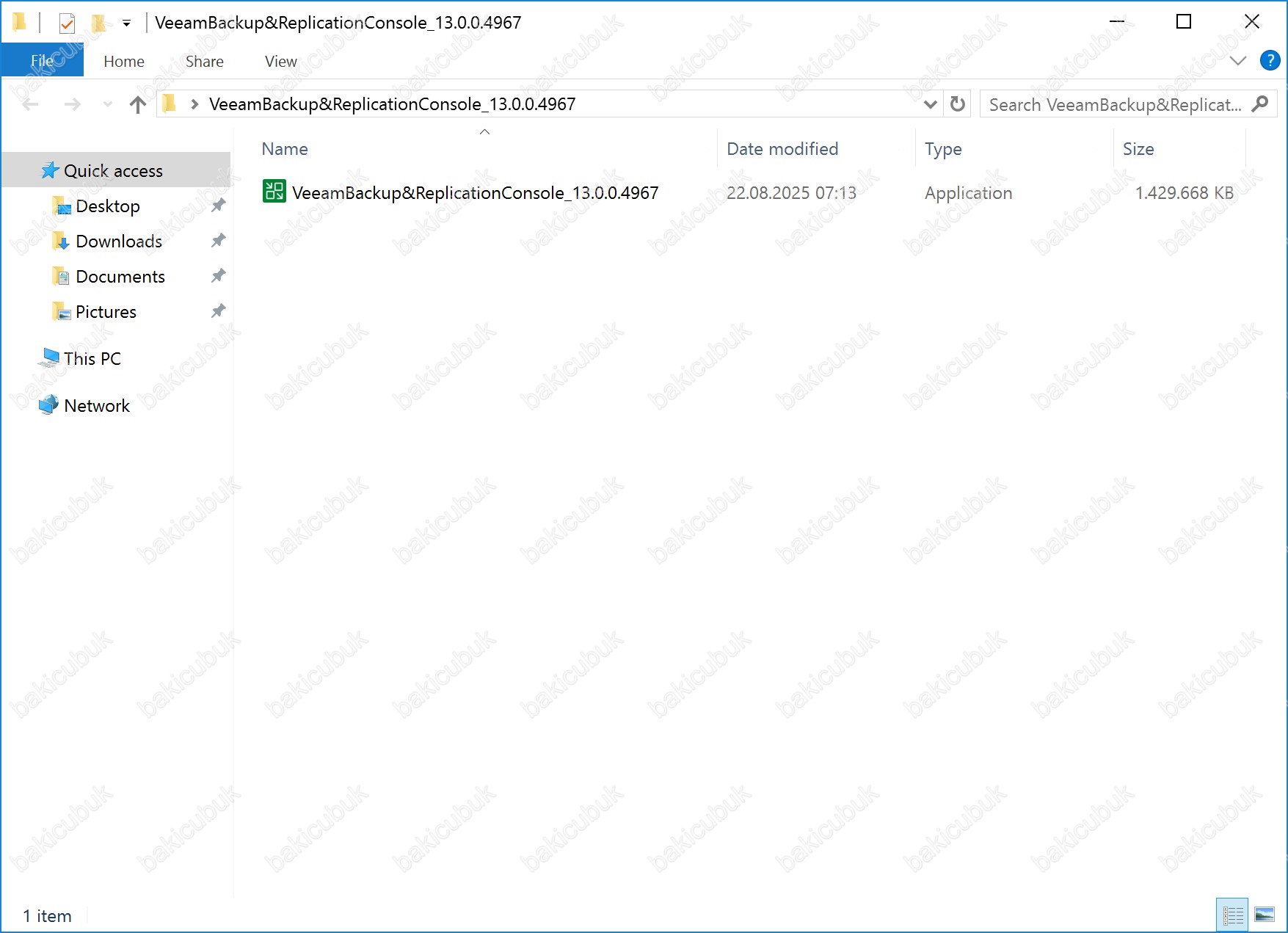
Task: Click the Quick access star icon
Action: 49,170
